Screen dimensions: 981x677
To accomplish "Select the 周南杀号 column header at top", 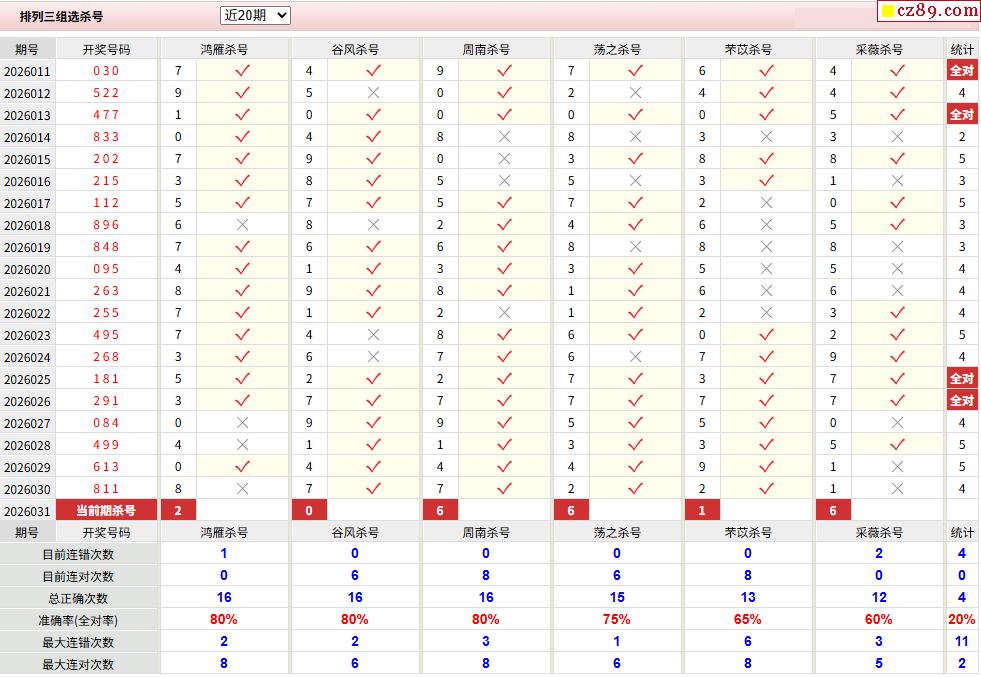I will [486, 49].
